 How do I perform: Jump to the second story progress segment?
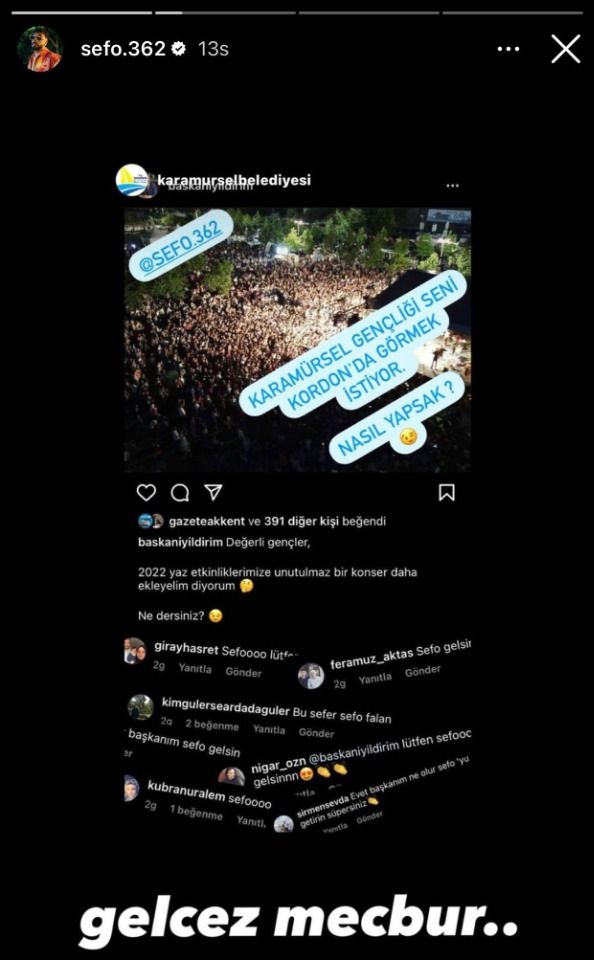(x=225, y=12)
